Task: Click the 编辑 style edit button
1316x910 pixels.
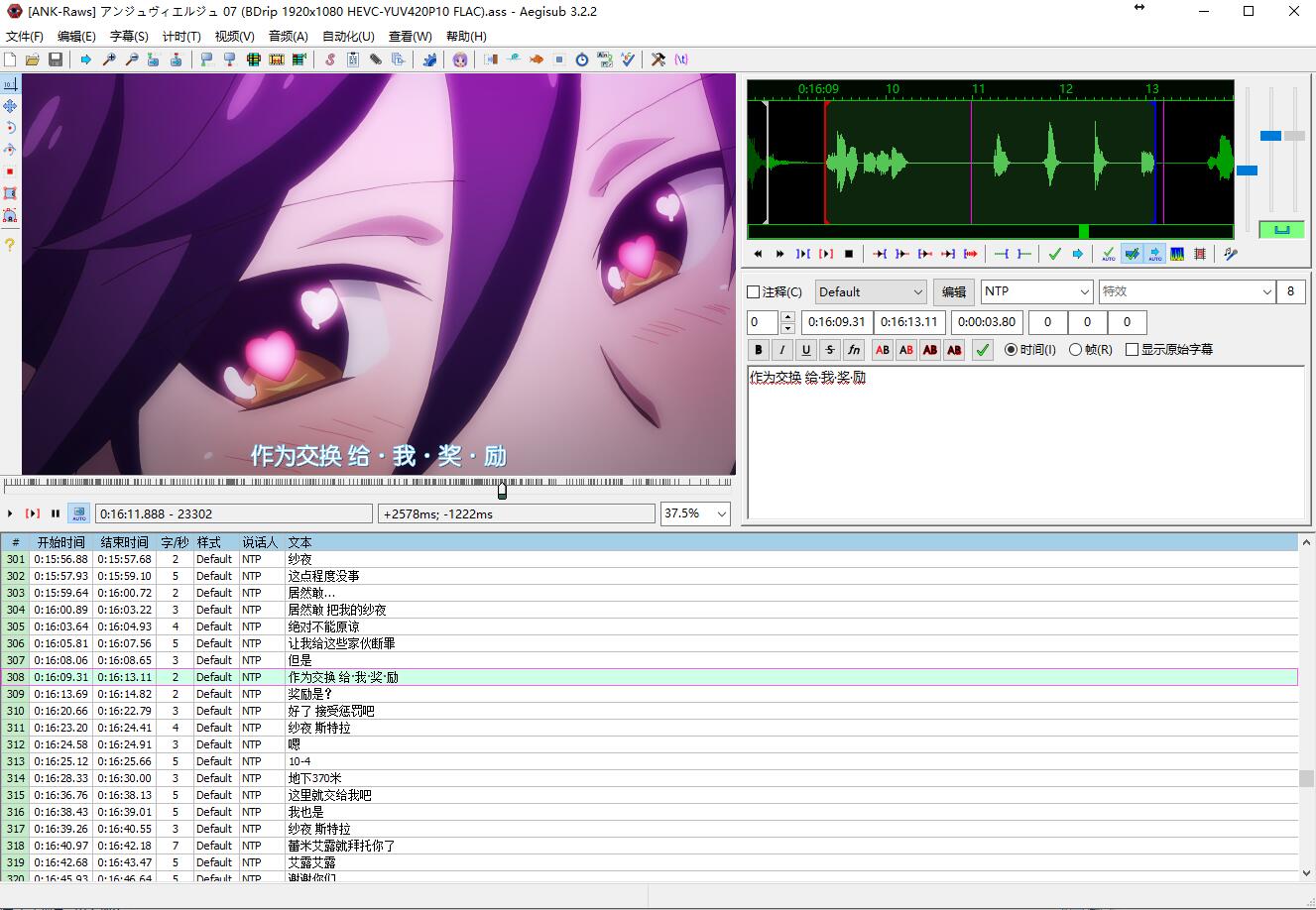Action: point(953,291)
